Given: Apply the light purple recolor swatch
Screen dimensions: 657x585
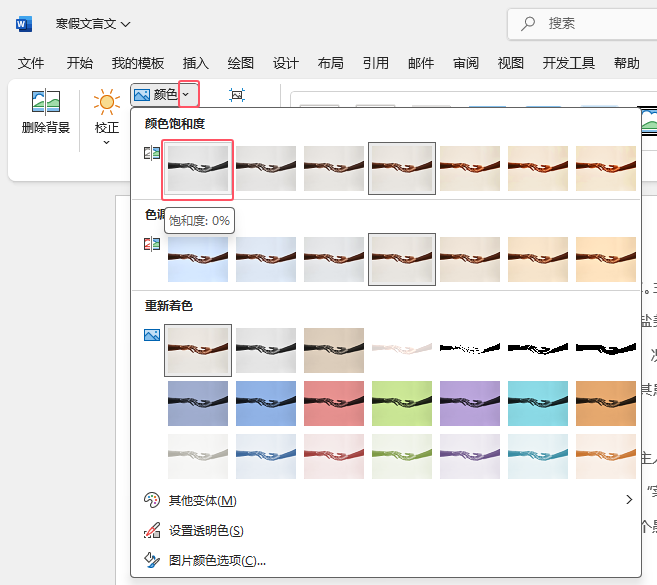Looking at the screenshot, I should [x=470, y=456].
